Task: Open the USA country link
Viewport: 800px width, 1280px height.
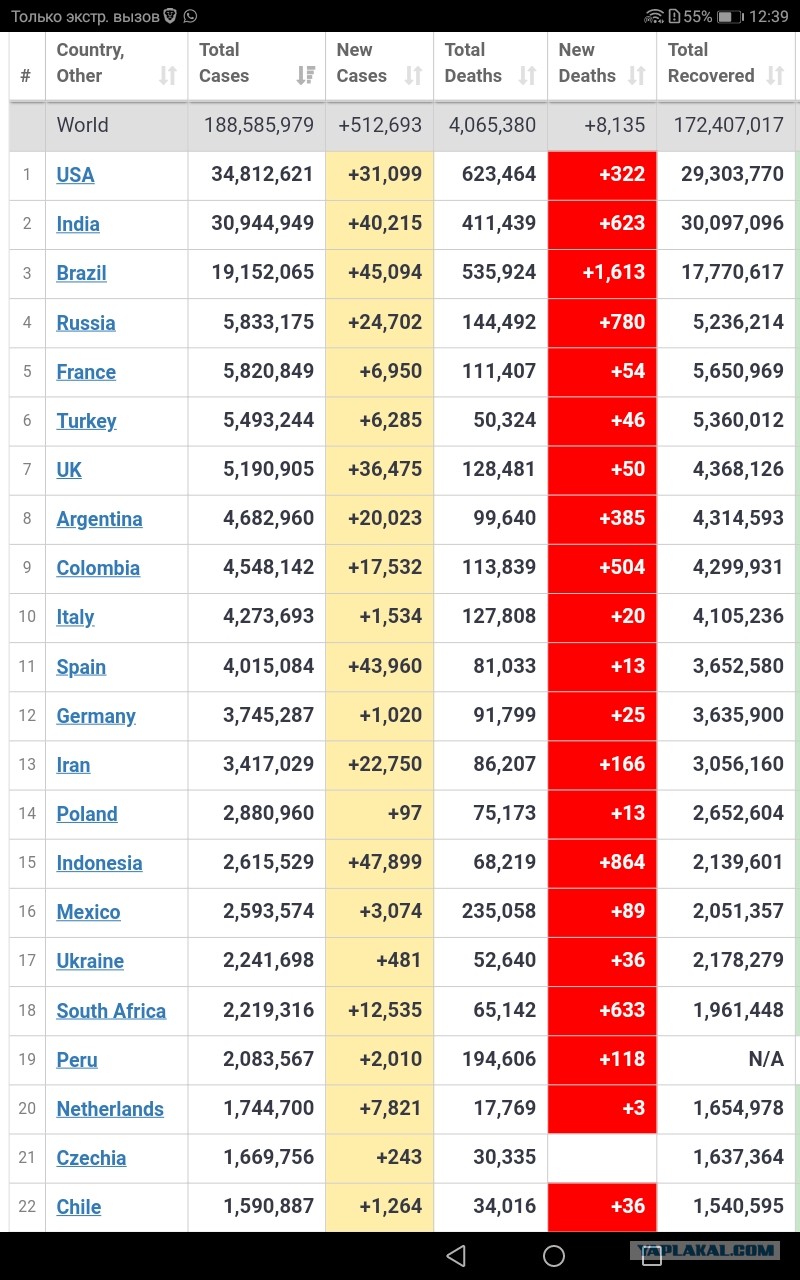Action: point(75,175)
